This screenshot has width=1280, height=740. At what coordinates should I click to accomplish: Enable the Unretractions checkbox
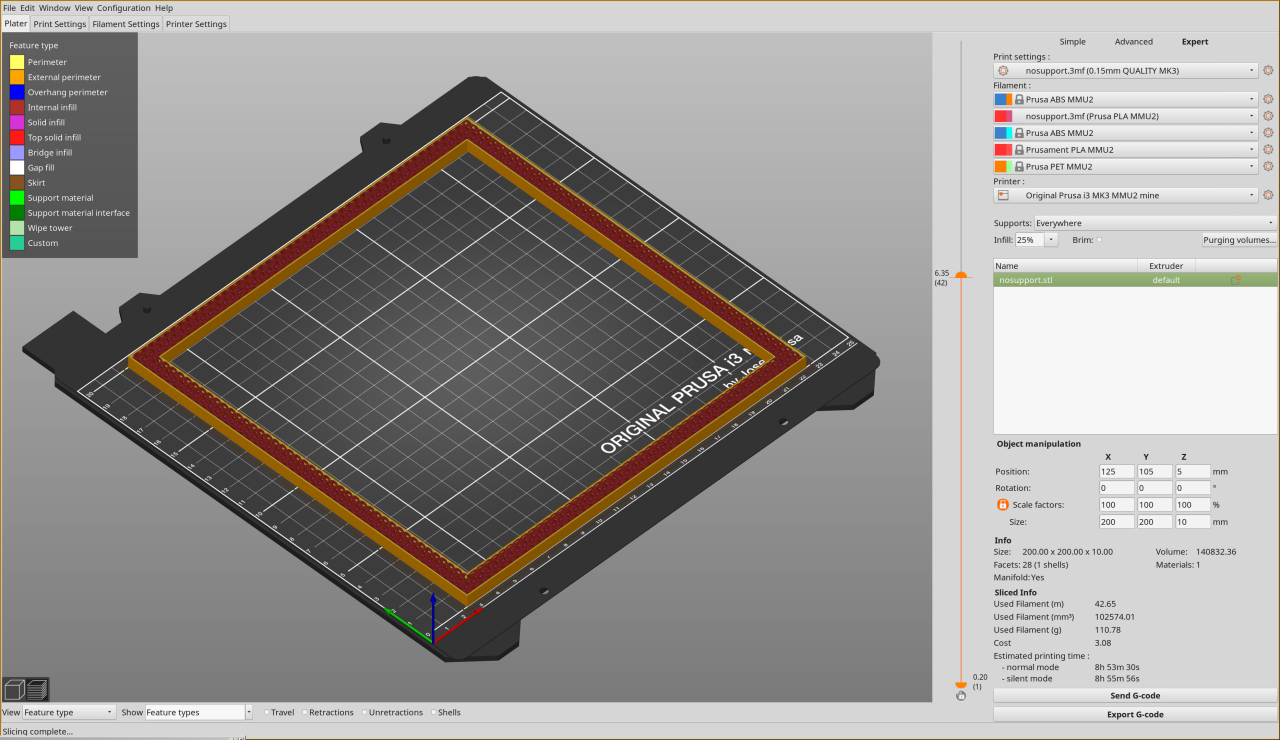364,713
